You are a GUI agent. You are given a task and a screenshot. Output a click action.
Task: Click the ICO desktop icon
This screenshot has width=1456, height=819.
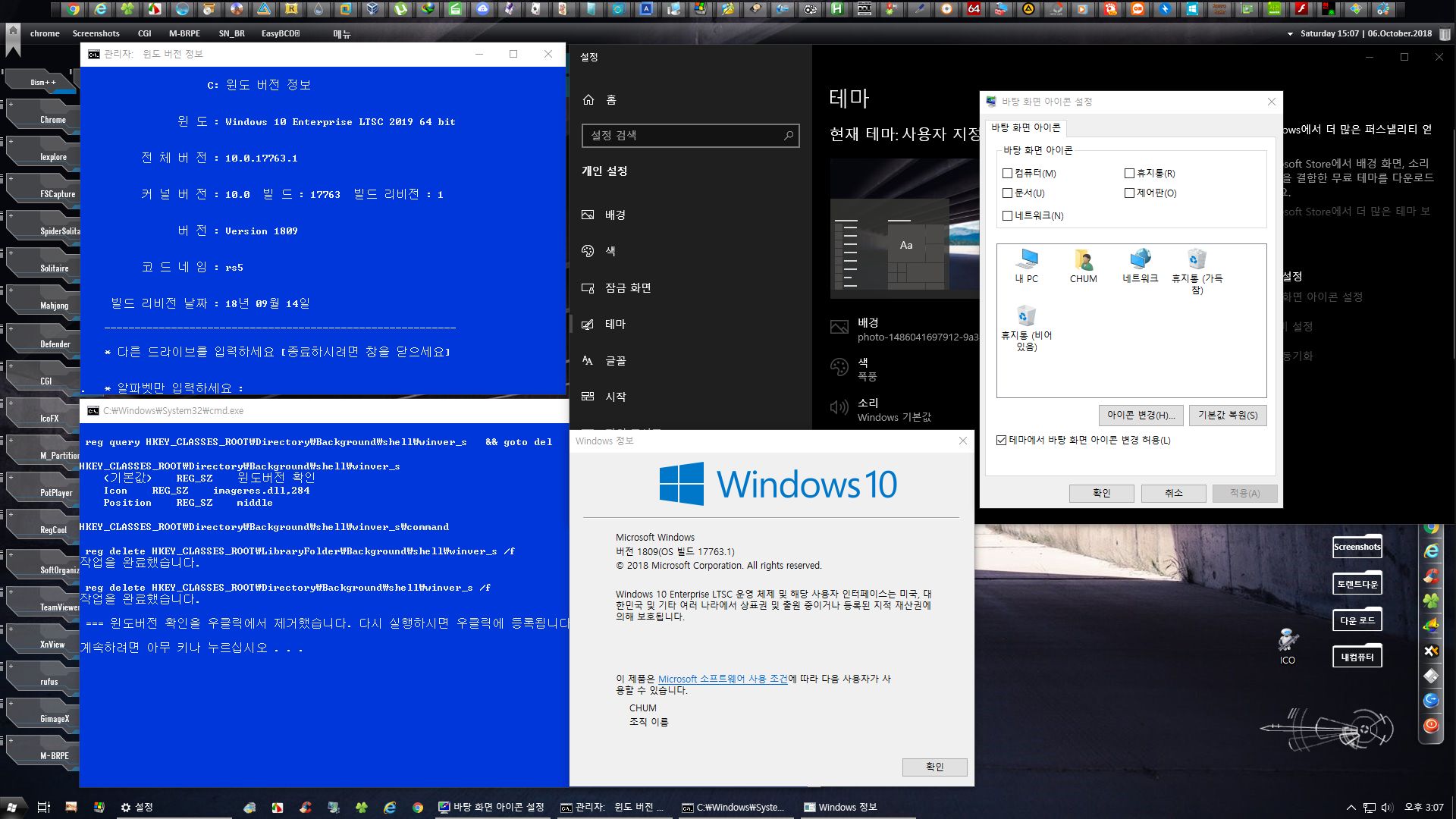point(1288,646)
